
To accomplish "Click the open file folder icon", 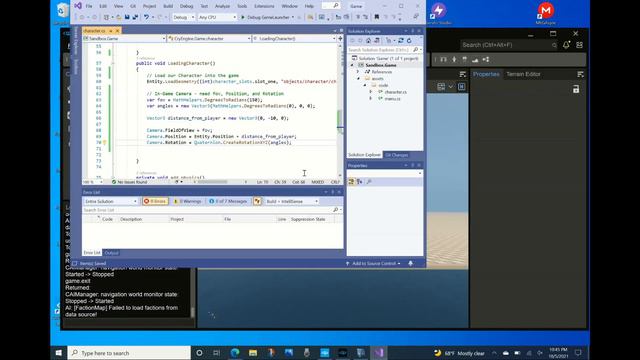I will (x=118, y=17).
